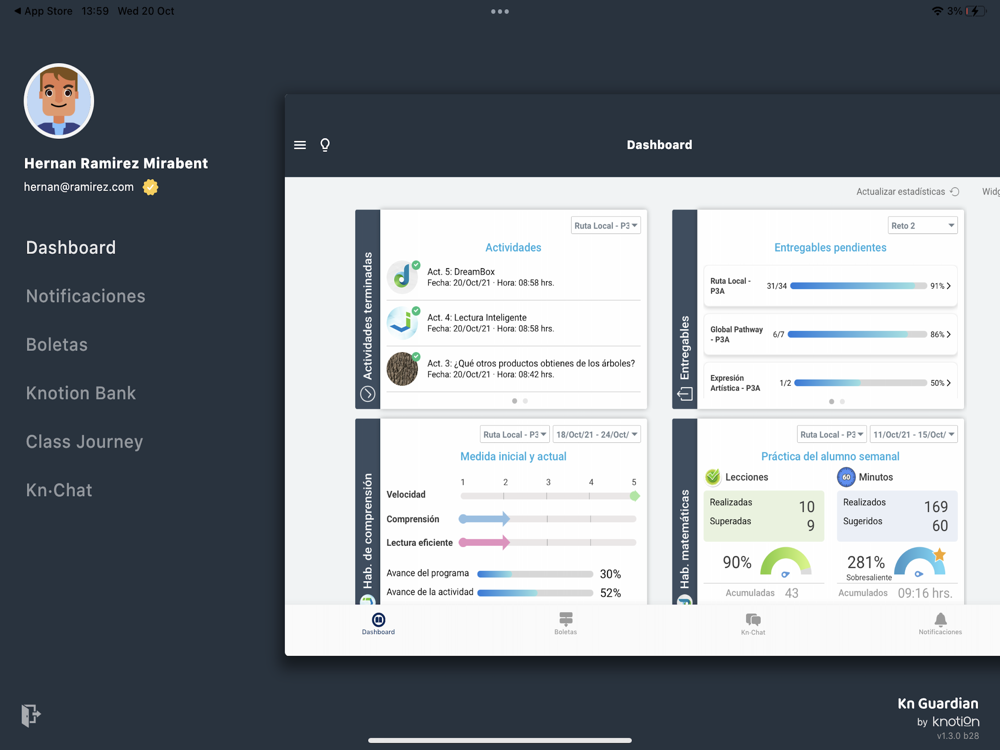Tap the Lectura eficiente pink arrow bar
The width and height of the screenshot is (1000, 750).
pyautogui.click(x=485, y=542)
